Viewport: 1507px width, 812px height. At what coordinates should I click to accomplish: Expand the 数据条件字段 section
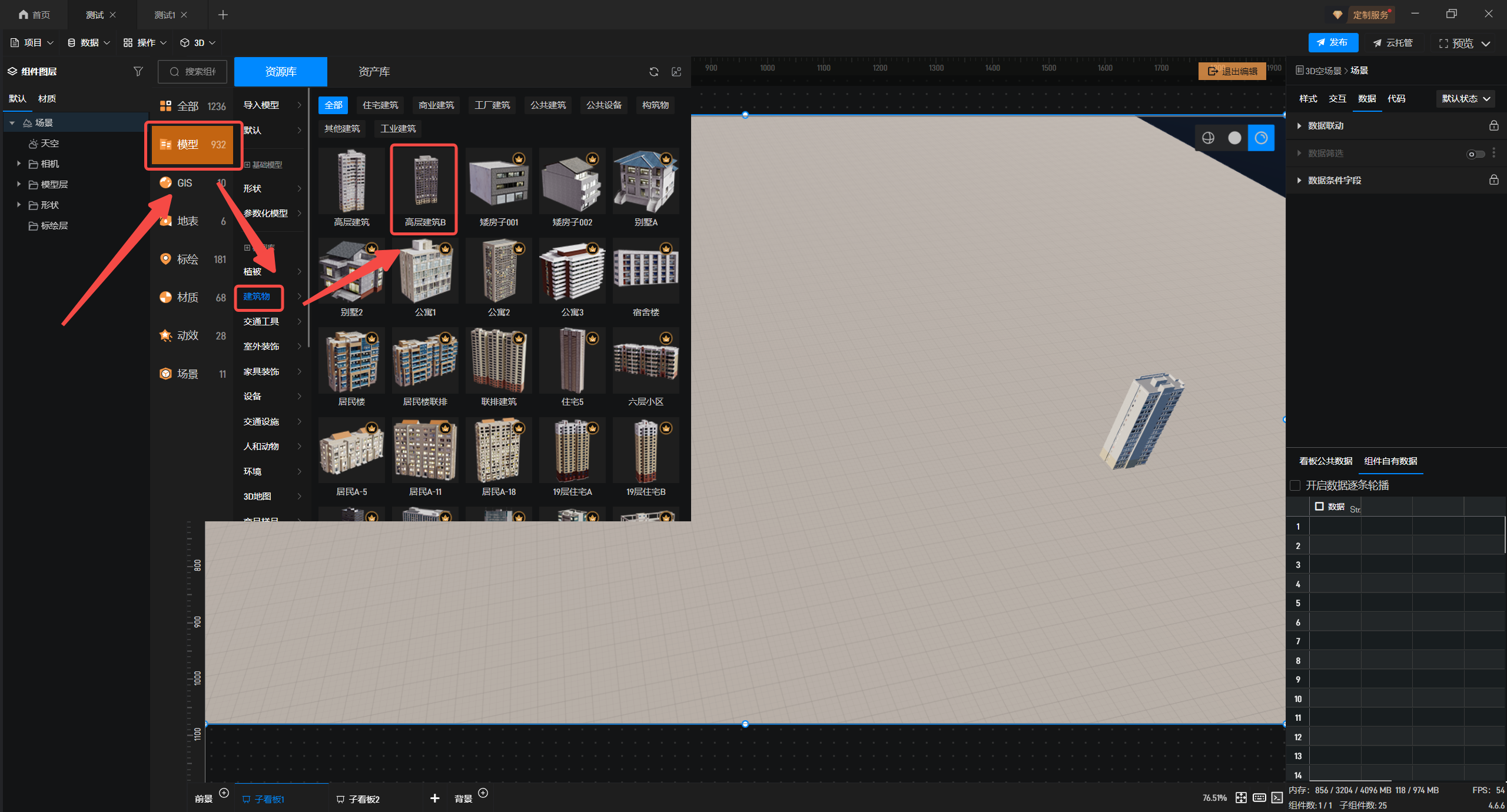click(1299, 180)
